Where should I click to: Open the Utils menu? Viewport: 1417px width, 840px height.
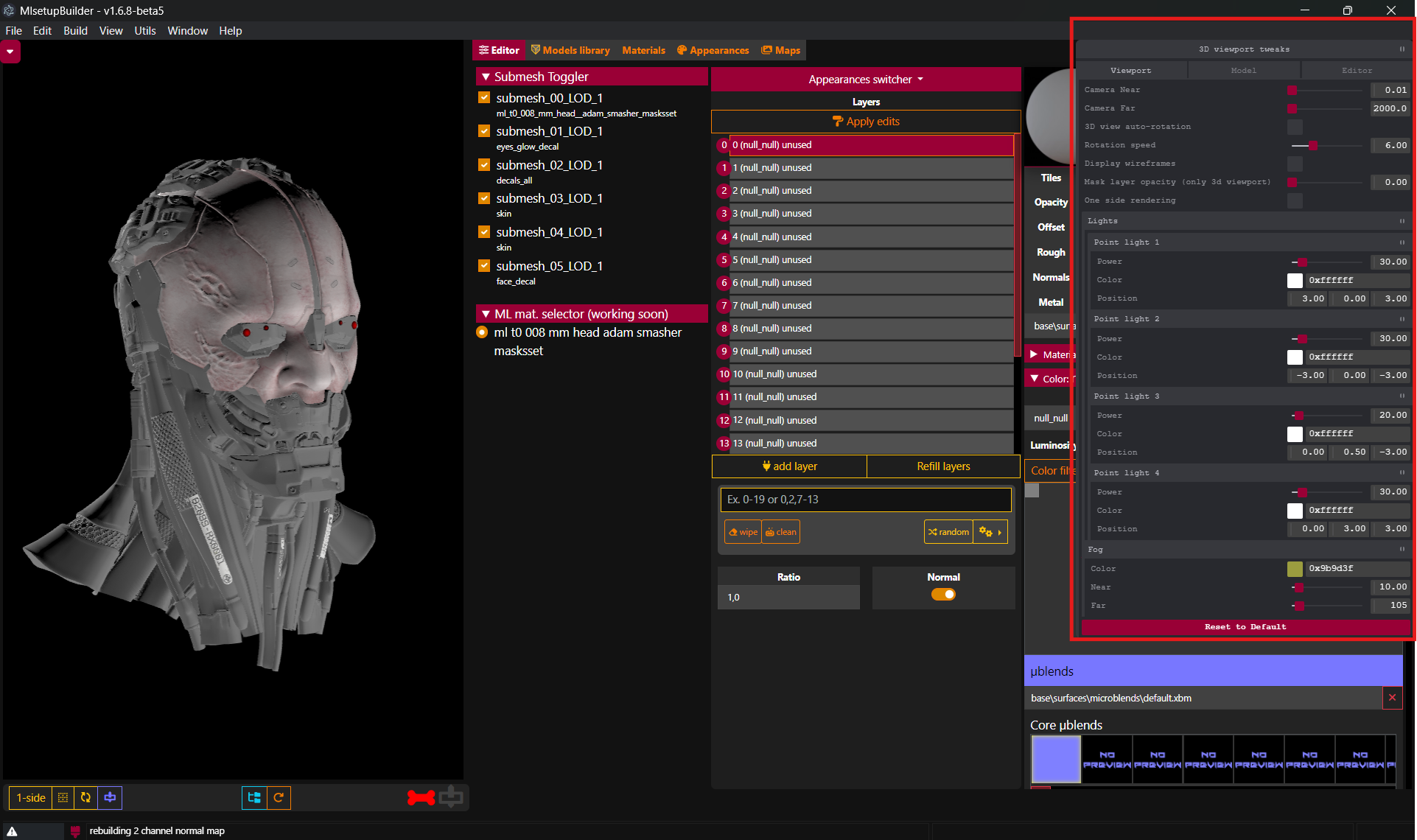point(144,31)
